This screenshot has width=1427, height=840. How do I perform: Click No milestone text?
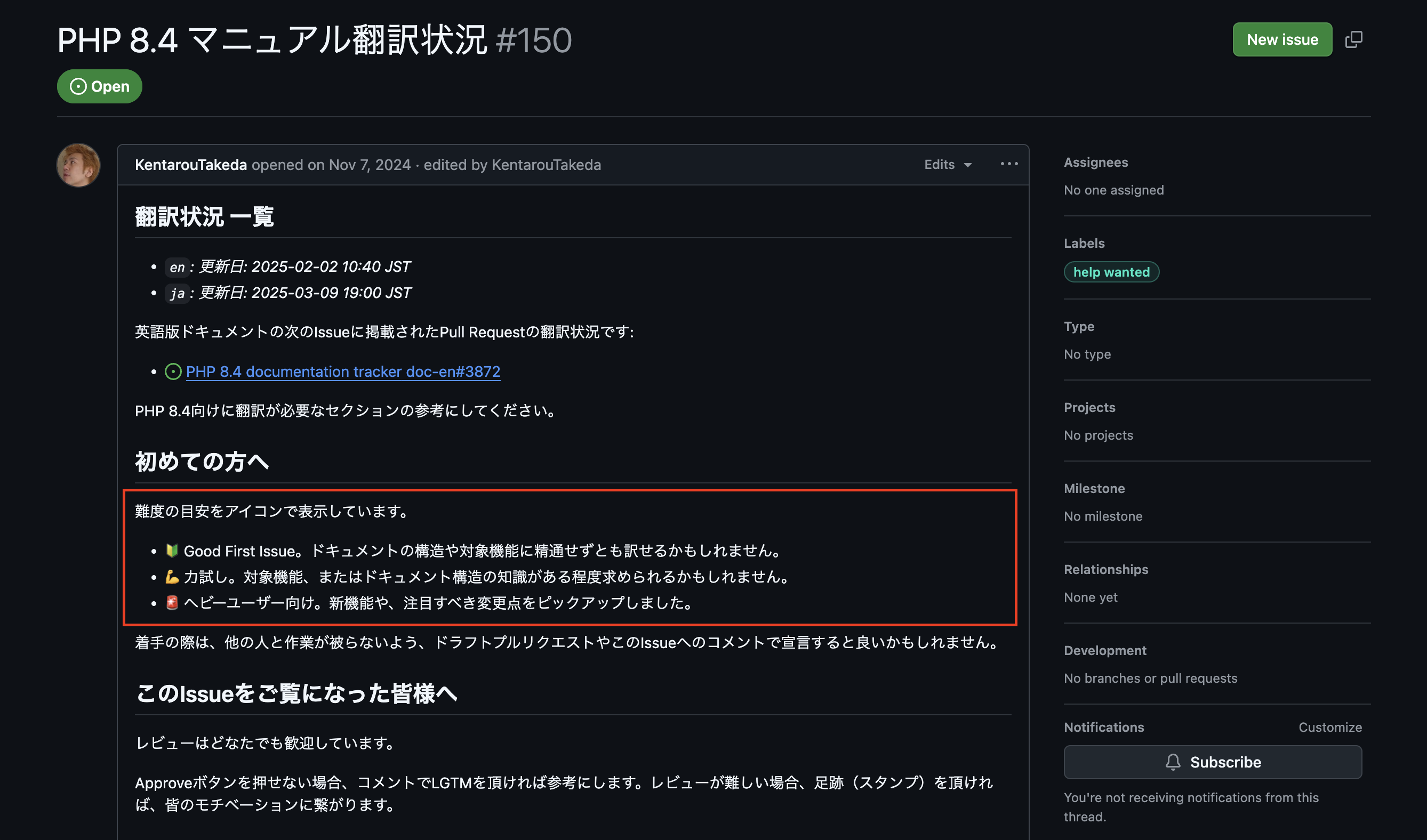pos(1103,516)
